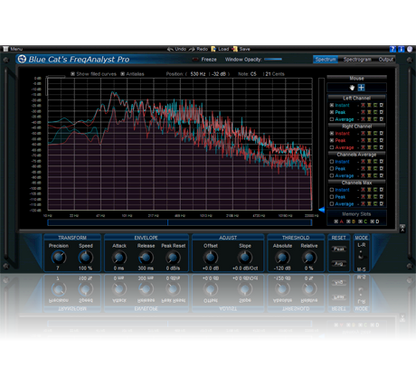Store Right Channel Instant to slot A

(363, 133)
